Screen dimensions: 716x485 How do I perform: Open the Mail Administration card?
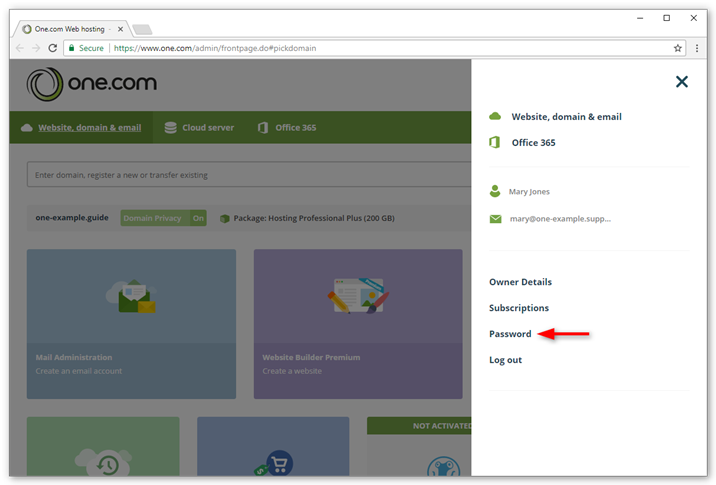(x=132, y=324)
